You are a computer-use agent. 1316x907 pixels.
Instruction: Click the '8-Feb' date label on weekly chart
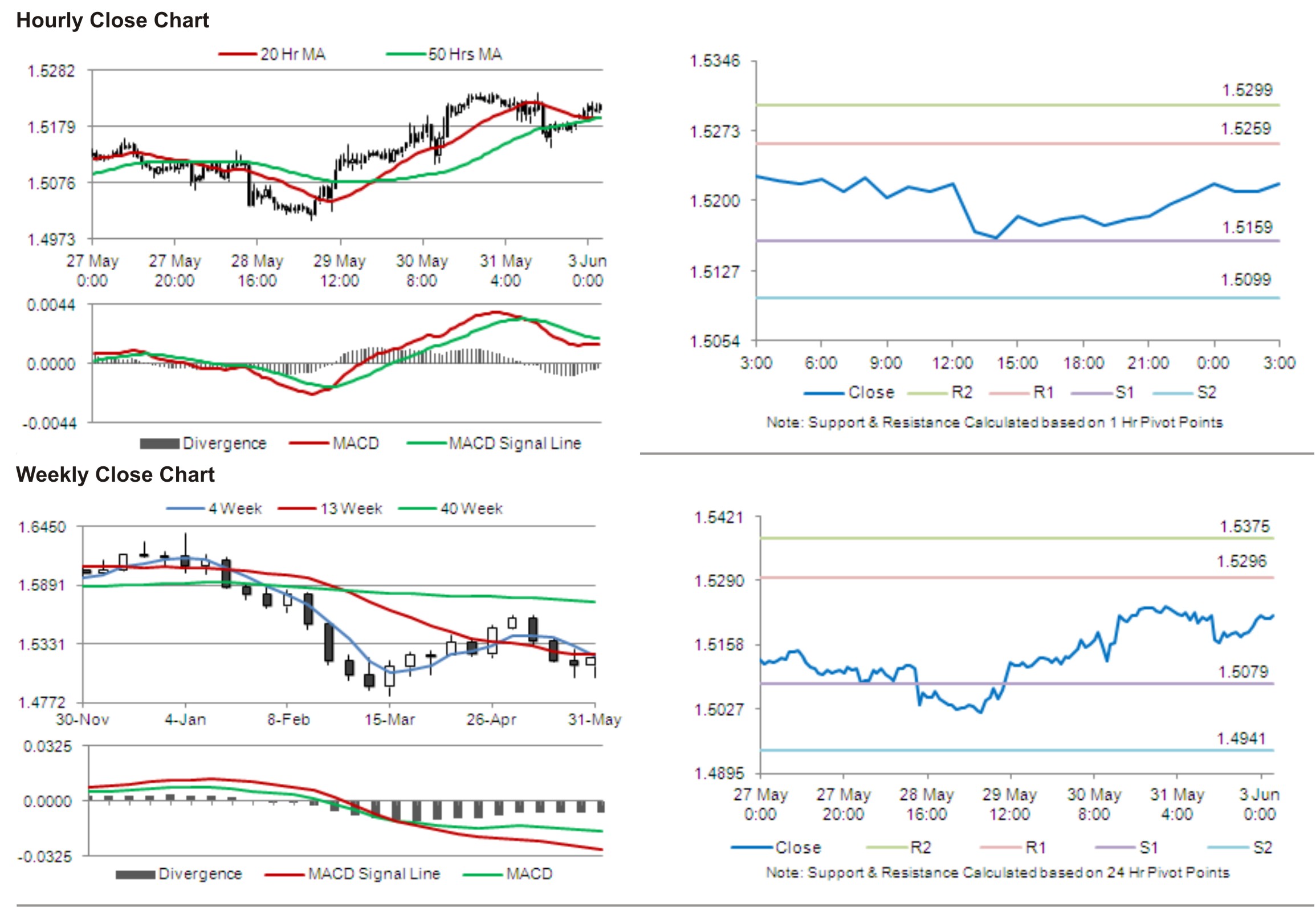[x=288, y=719]
